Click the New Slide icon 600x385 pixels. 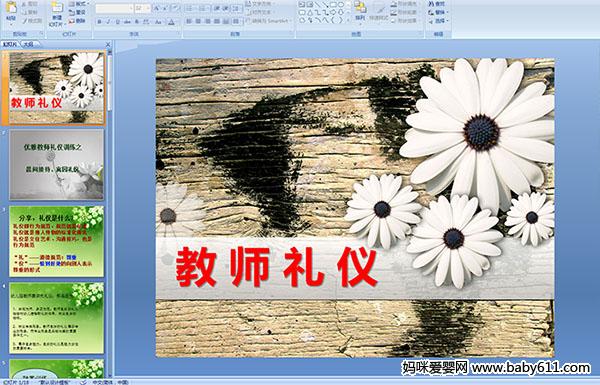tap(57, 13)
